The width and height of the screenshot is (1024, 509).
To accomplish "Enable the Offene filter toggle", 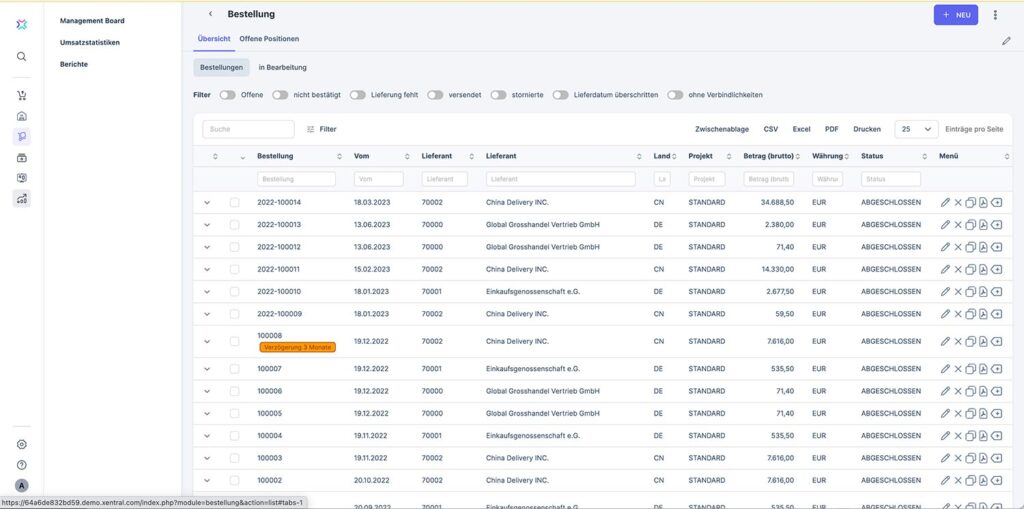I will coord(227,95).
